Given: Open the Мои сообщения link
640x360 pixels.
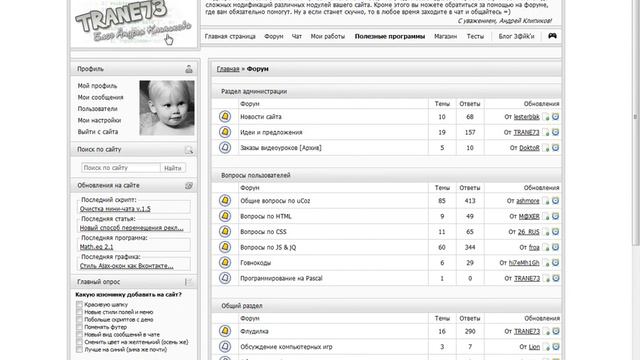Looking at the screenshot, I should pyautogui.click(x=100, y=97).
